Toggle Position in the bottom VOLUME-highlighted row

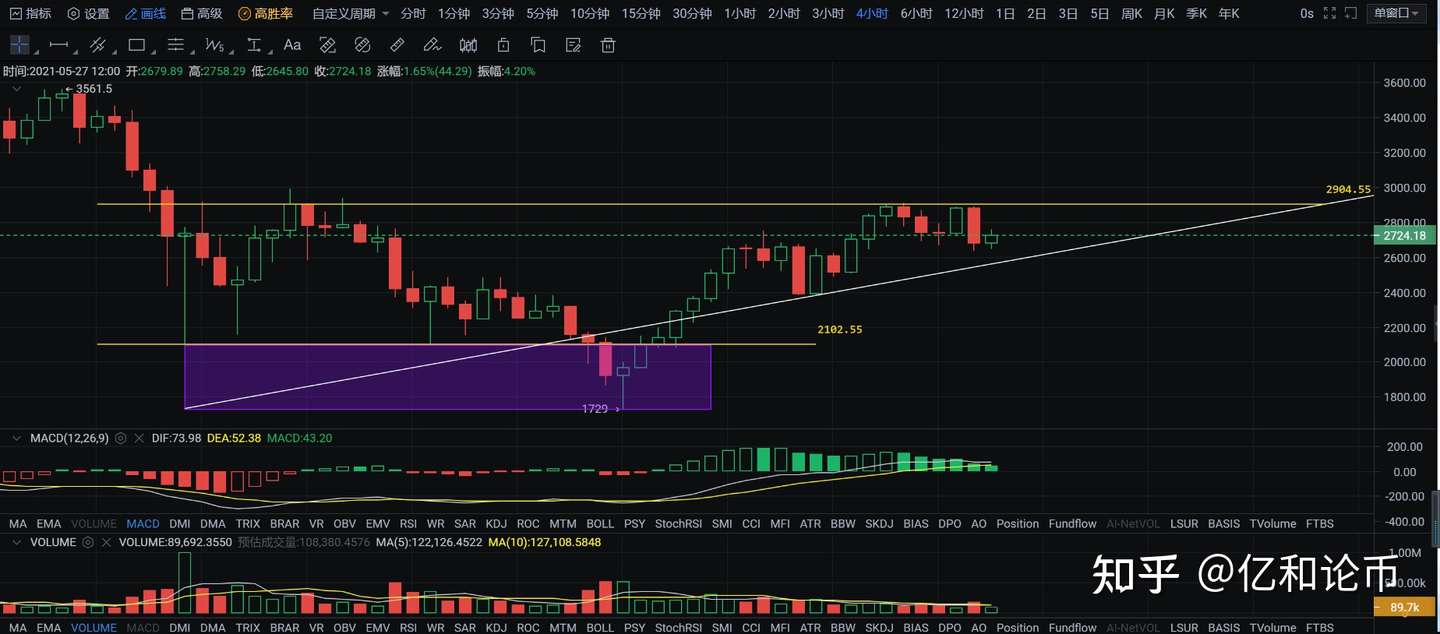coord(1018,628)
